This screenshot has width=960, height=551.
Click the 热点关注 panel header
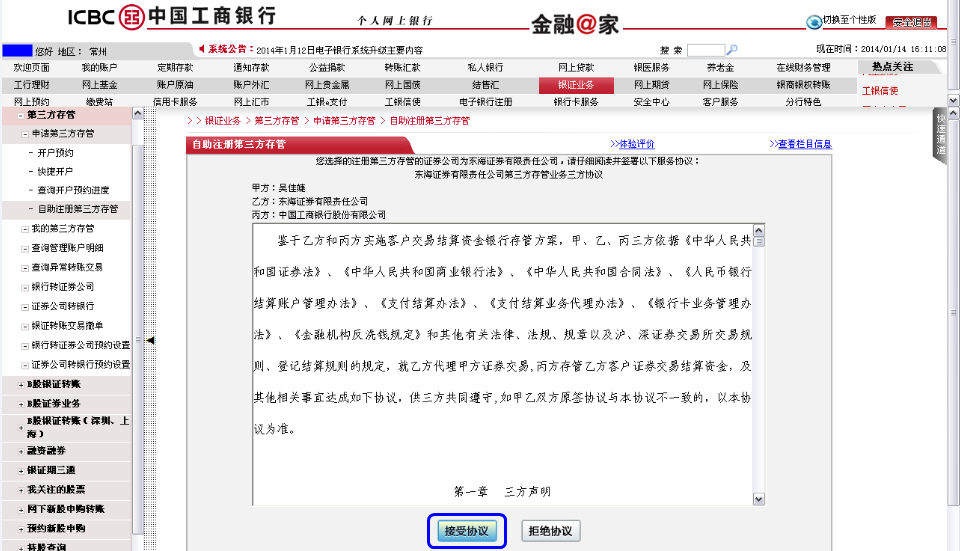coord(893,67)
